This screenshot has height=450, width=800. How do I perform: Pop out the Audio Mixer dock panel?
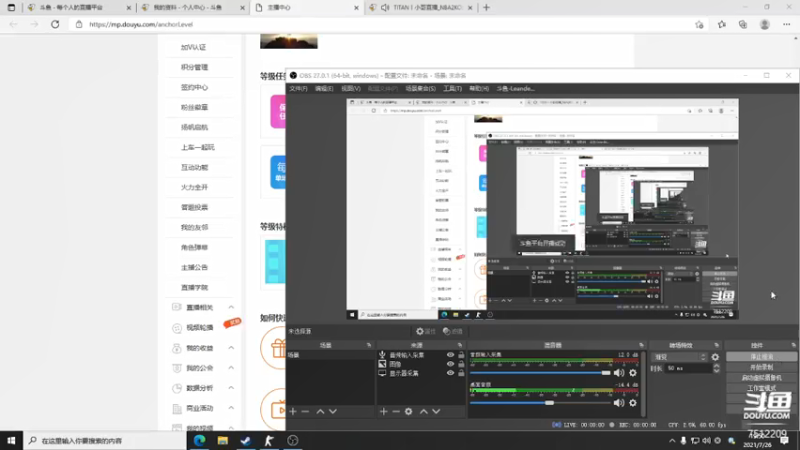coord(641,345)
